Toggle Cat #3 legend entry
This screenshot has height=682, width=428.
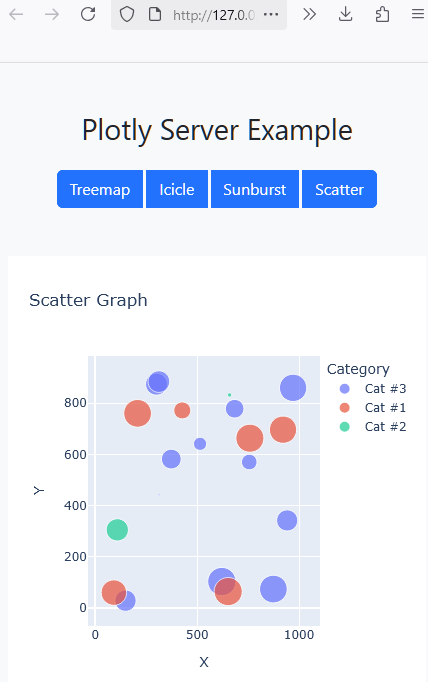pyautogui.click(x=373, y=388)
